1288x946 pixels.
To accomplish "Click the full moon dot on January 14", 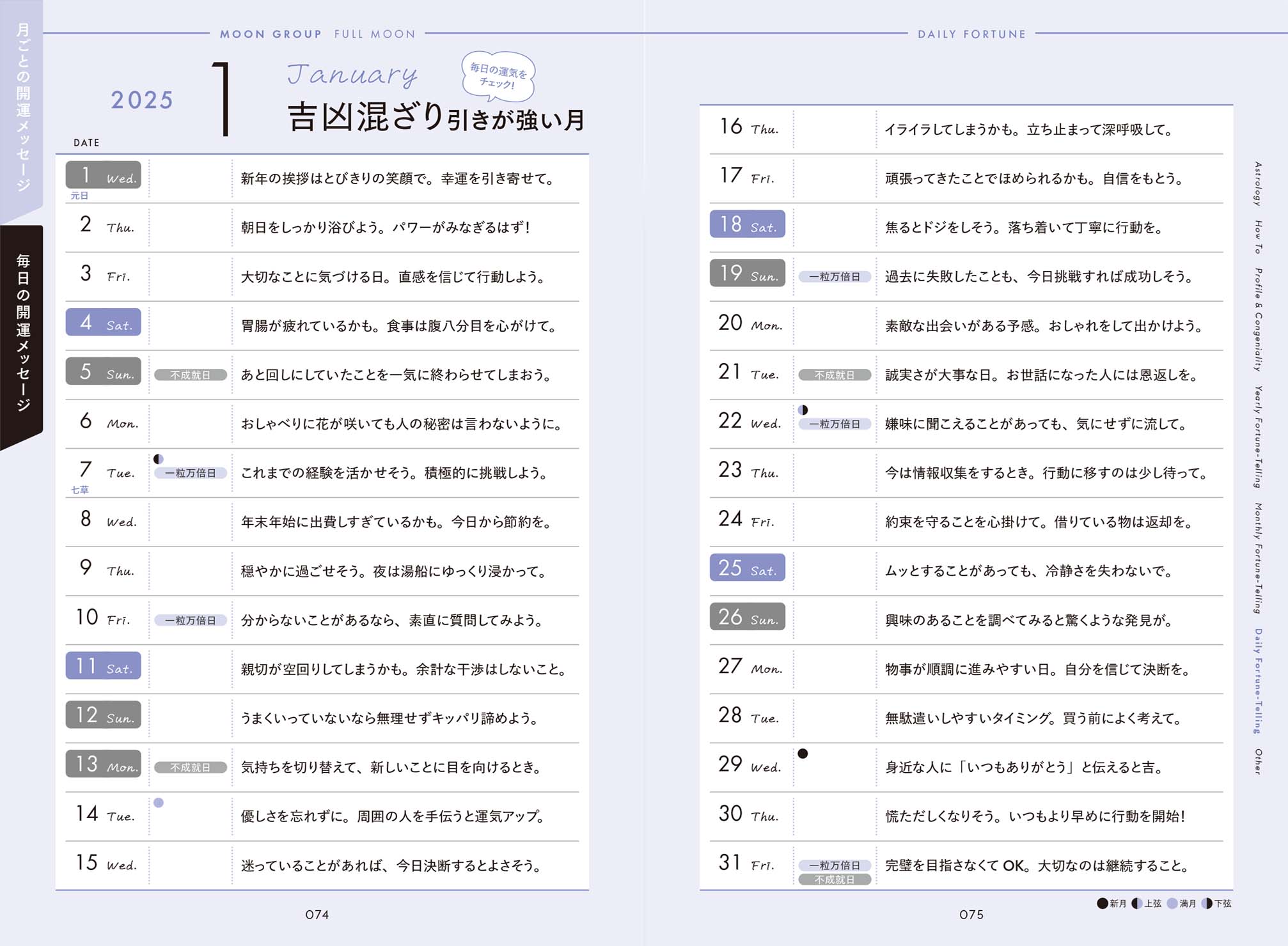I will 159,803.
